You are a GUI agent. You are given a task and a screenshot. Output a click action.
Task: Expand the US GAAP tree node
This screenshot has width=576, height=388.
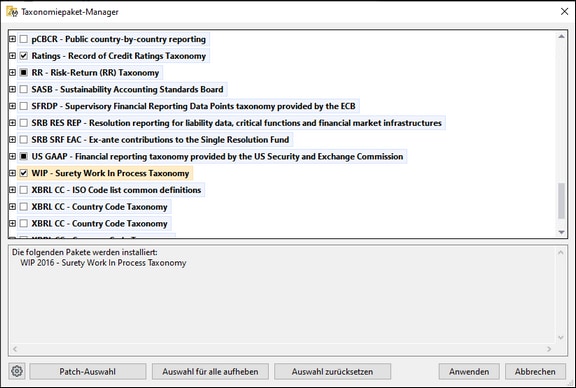(12, 157)
